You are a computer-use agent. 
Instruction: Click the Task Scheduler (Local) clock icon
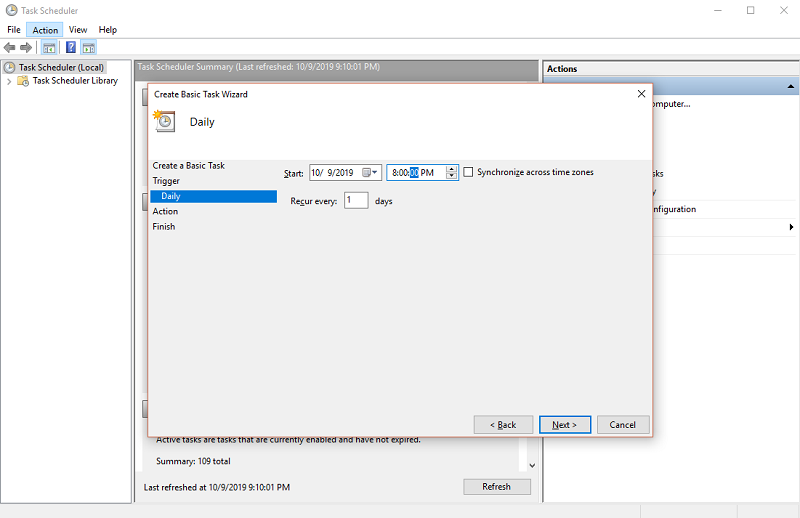pos(10,67)
